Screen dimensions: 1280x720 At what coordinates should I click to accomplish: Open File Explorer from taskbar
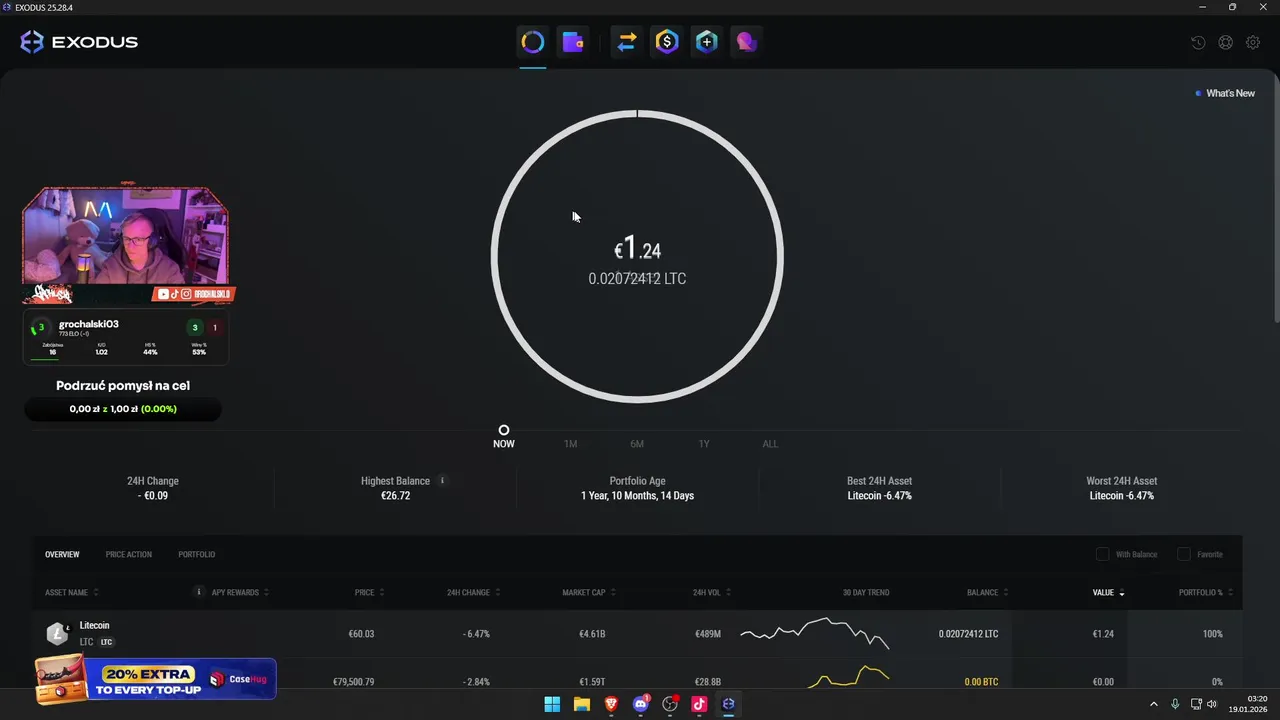(582, 704)
